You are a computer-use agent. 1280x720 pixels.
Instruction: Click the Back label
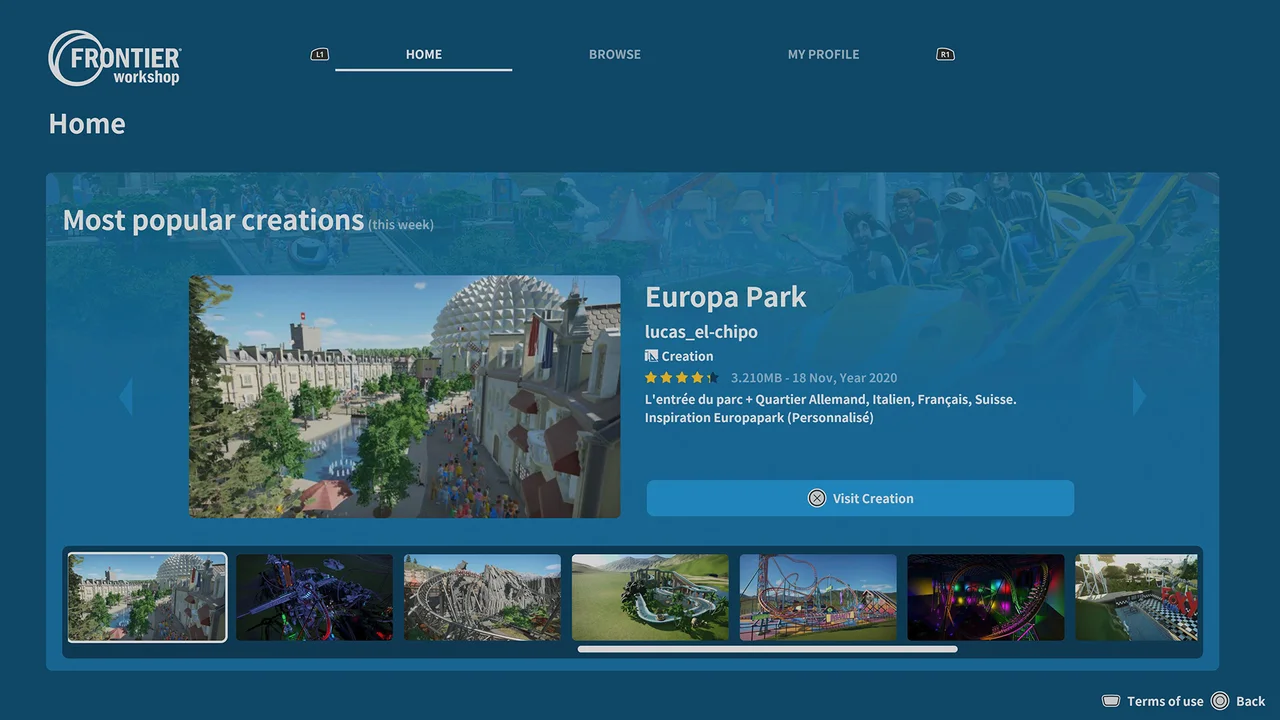pyautogui.click(x=1251, y=701)
